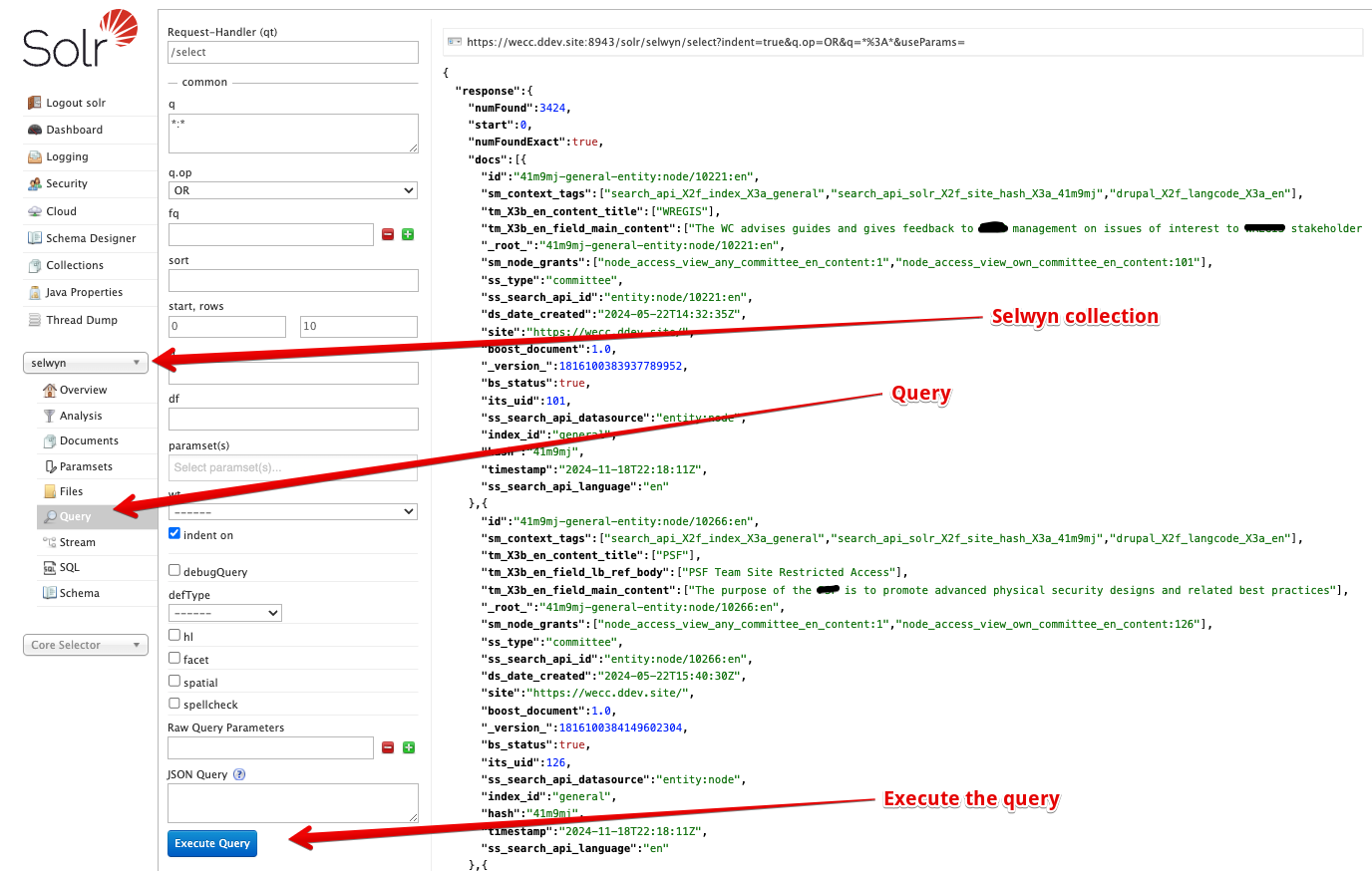Open the Security icon

[36, 183]
